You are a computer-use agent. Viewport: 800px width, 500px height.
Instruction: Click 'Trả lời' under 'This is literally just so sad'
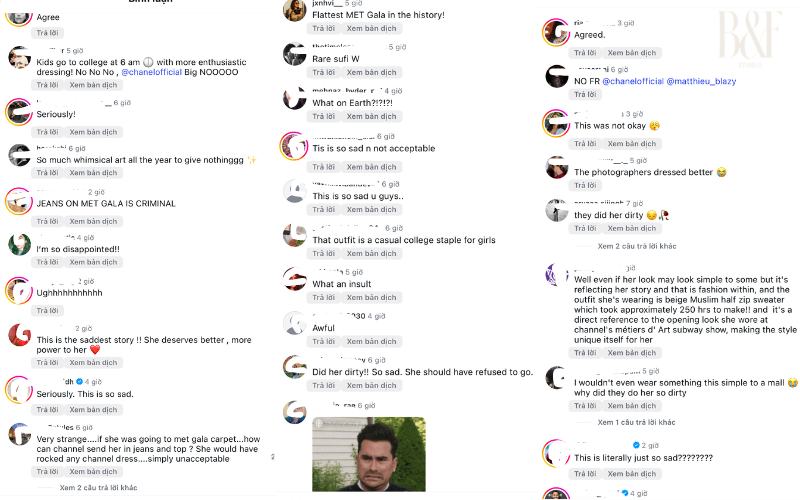click(585, 473)
